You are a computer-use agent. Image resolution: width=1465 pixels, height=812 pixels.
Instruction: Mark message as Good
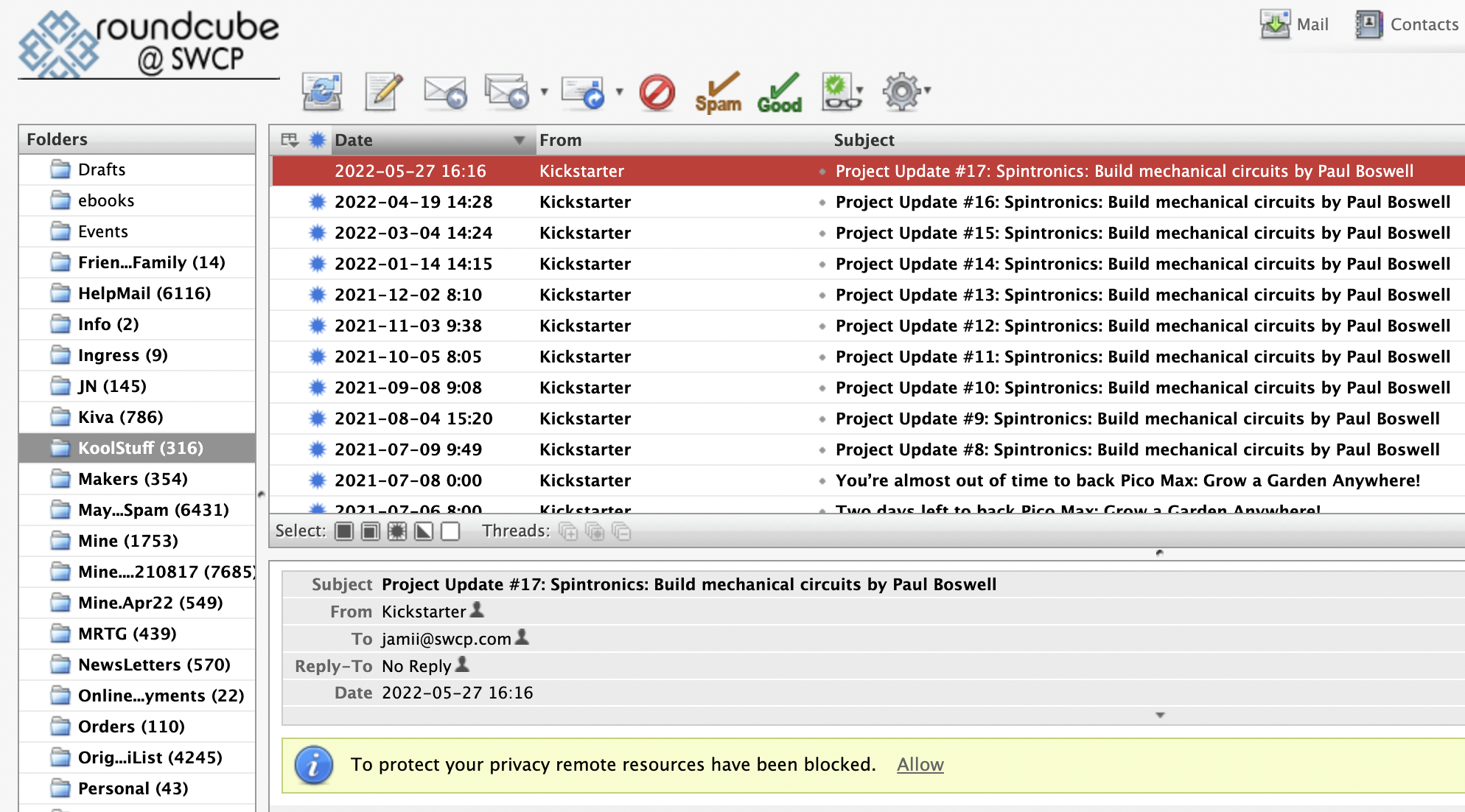click(x=779, y=93)
